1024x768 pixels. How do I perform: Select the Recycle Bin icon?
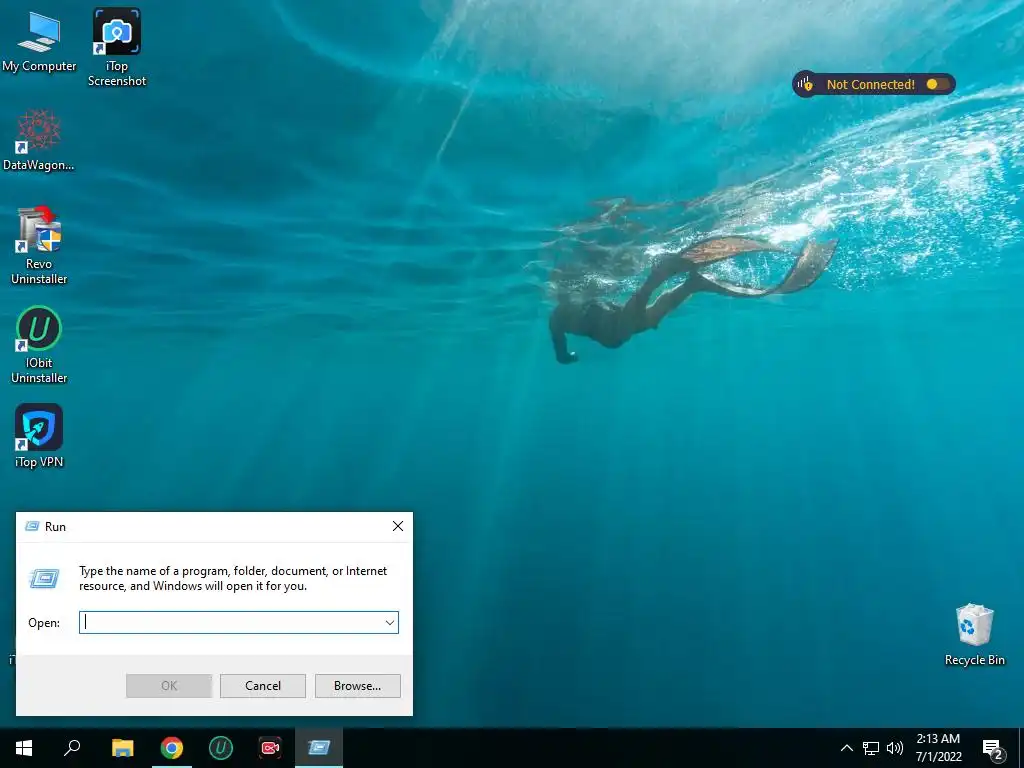click(x=974, y=634)
